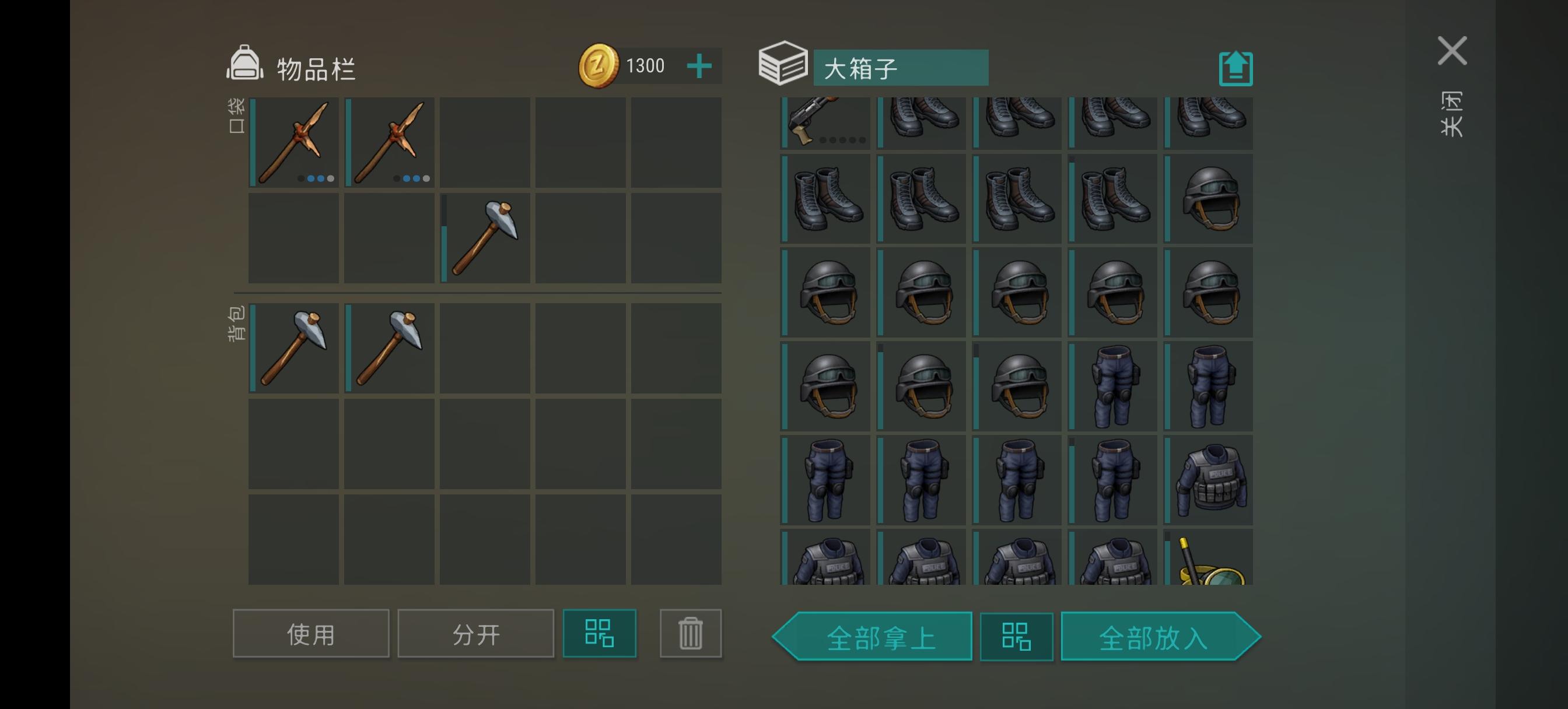Screen dimensions: 1568x709
Task: Tap the inventory sort grid icon
Action: [599, 633]
